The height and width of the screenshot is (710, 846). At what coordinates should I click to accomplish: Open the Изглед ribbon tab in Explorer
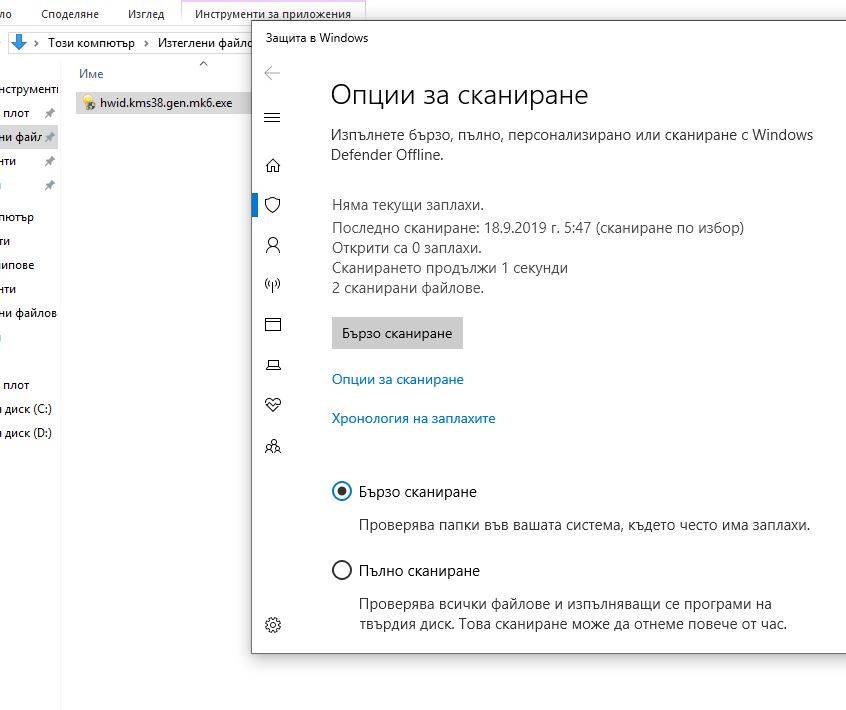[x=146, y=14]
